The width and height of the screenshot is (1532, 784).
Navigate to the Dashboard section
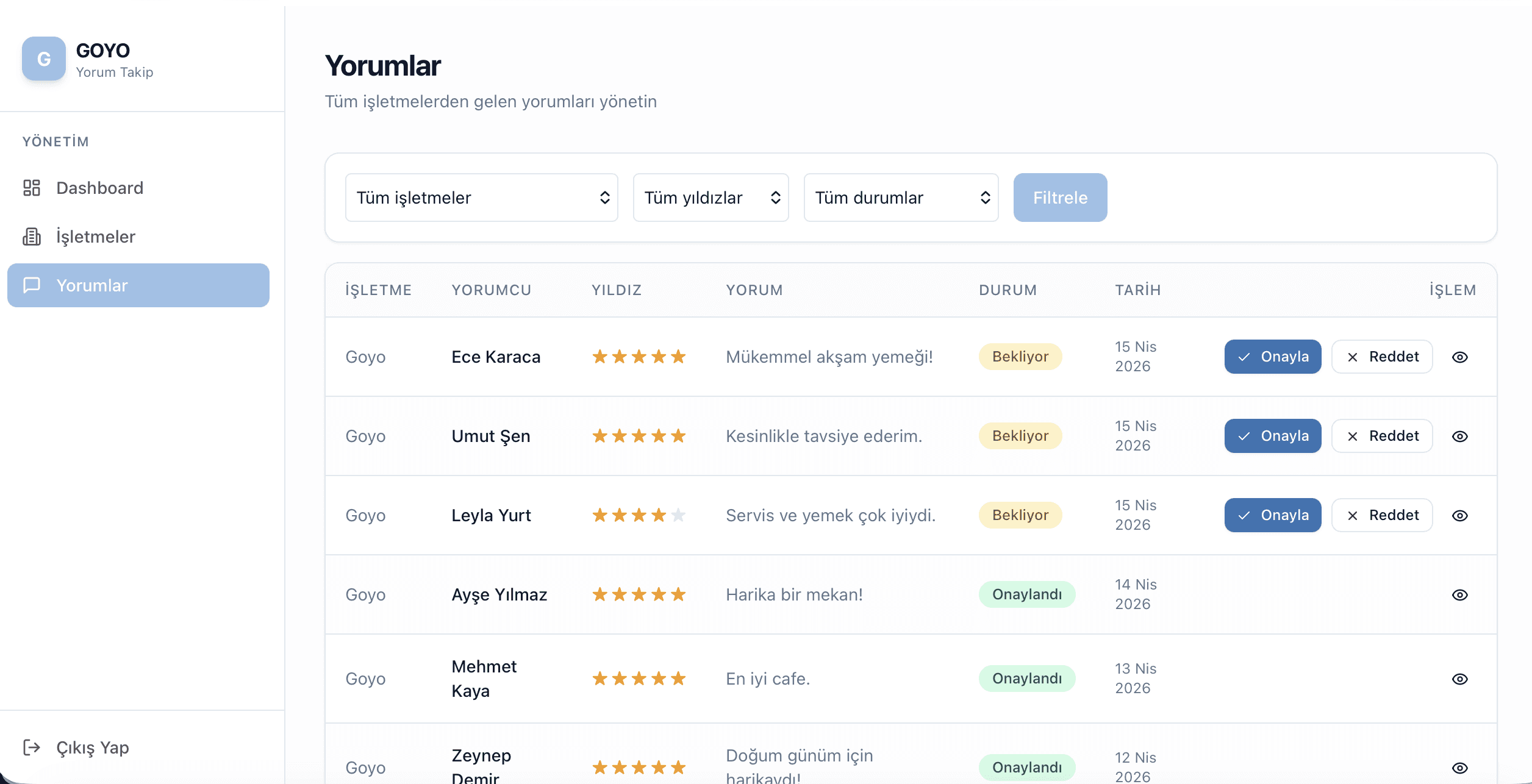pyautogui.click(x=99, y=188)
